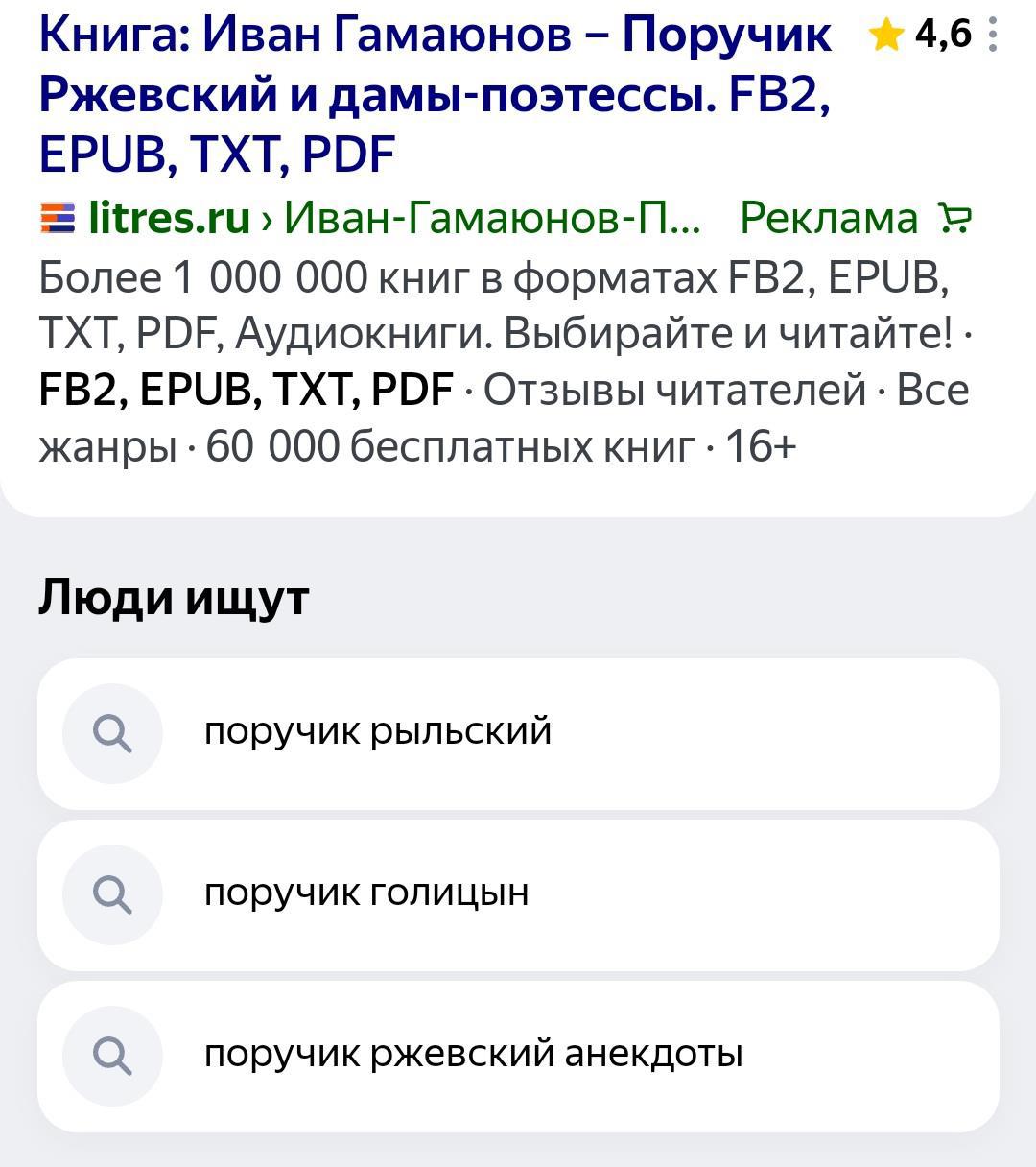Select the поручик голицын suggestion
1036x1167 pixels.
[366, 893]
